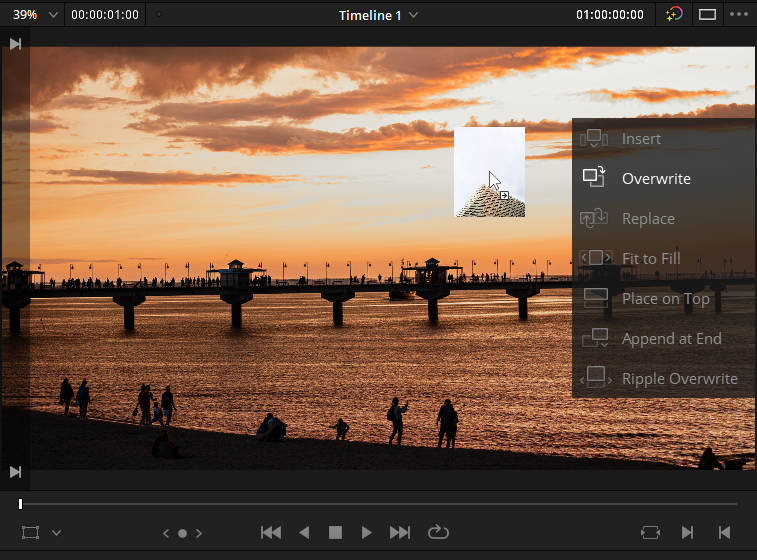Play the timeline forward

pyautogui.click(x=366, y=532)
